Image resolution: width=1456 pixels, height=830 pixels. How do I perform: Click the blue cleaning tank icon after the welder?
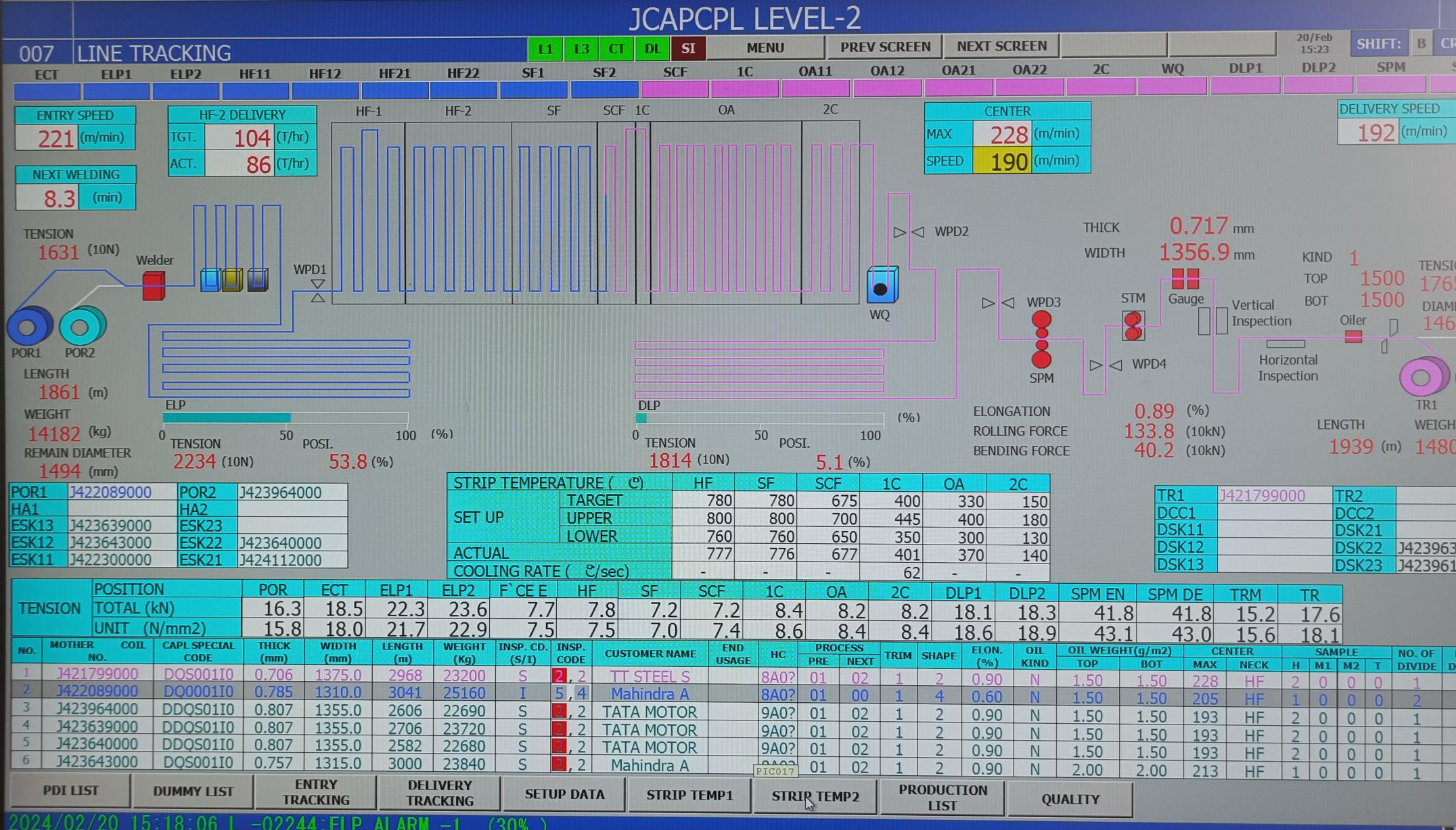pos(210,279)
